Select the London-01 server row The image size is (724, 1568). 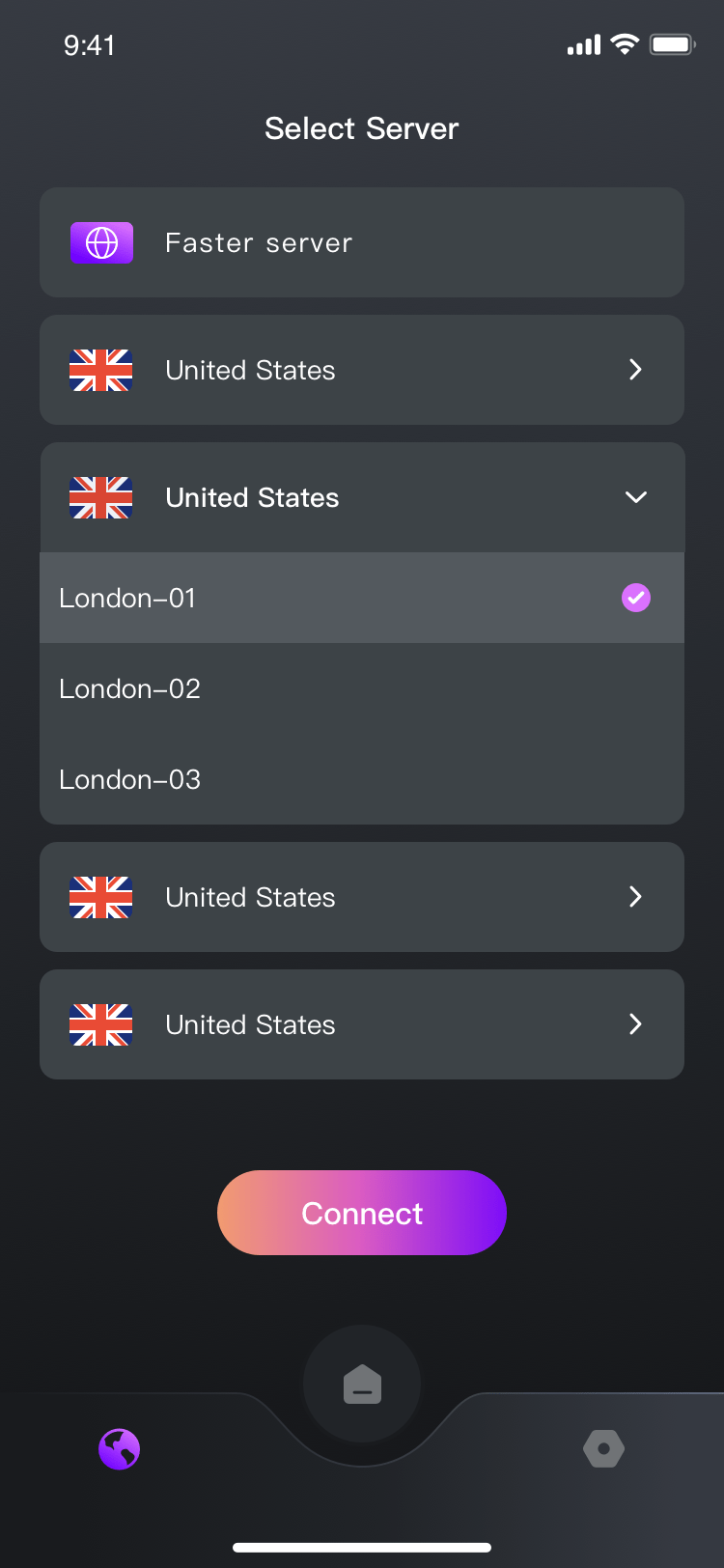(x=362, y=598)
